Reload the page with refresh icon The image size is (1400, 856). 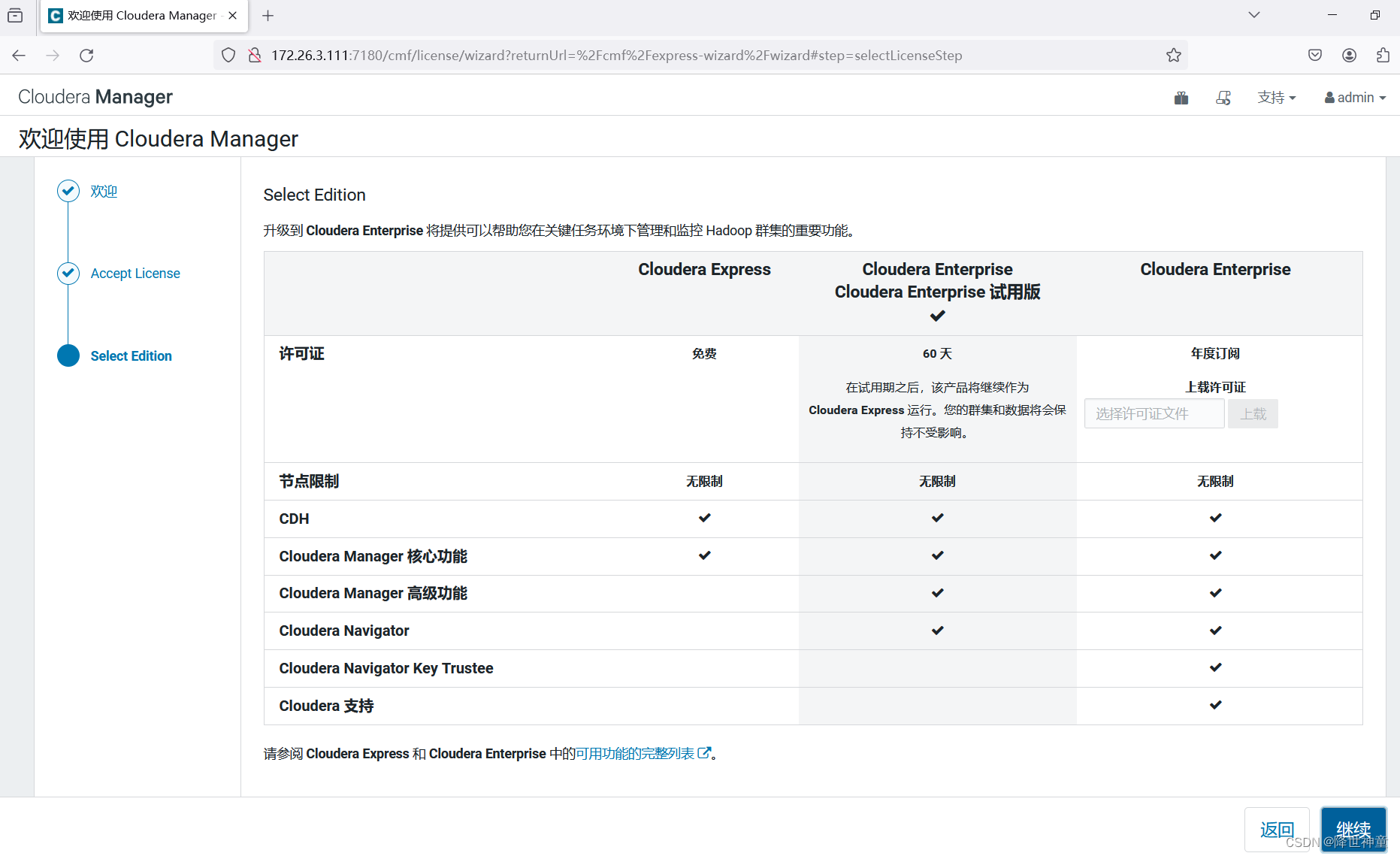coord(86,55)
